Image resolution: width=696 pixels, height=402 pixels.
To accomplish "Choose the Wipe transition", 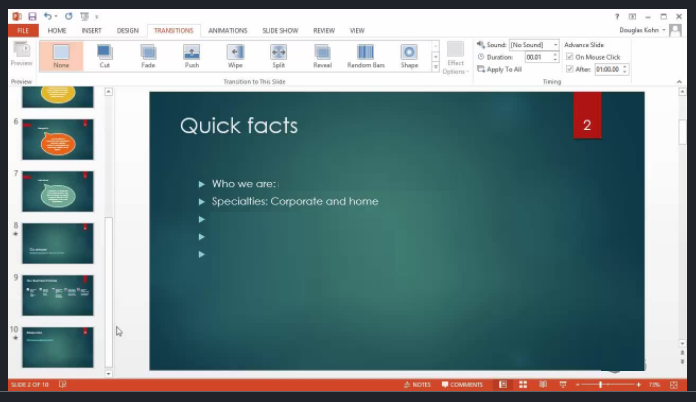I will coord(235,56).
